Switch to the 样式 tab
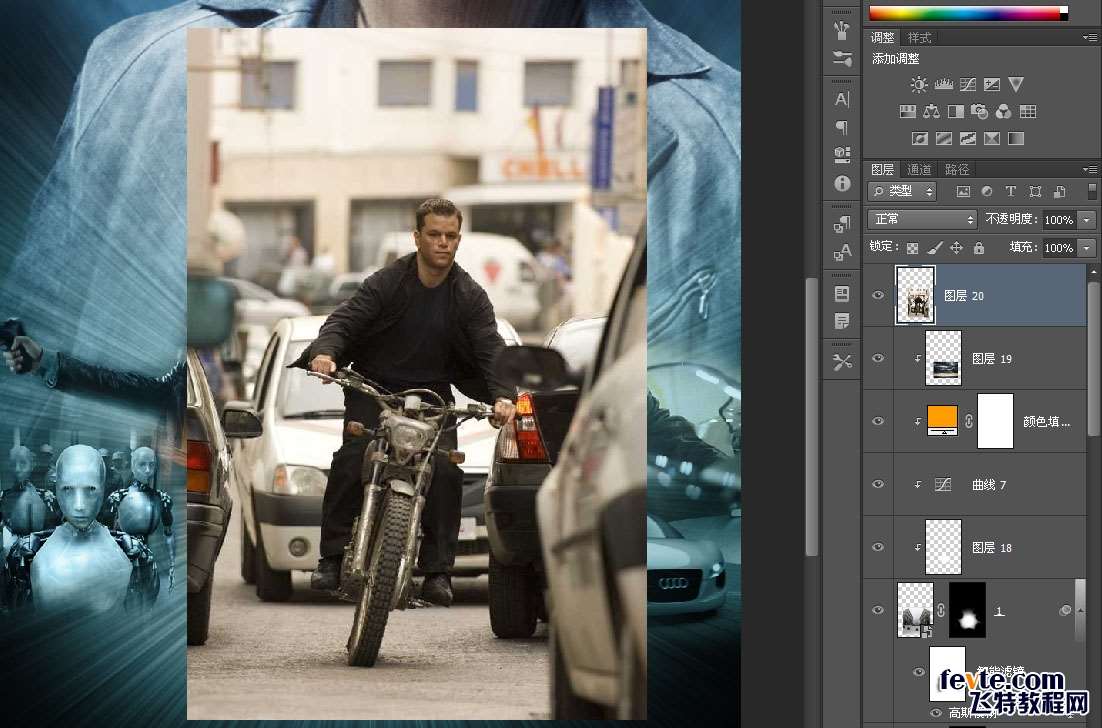Screen dimensions: 1102x728 point(919,37)
